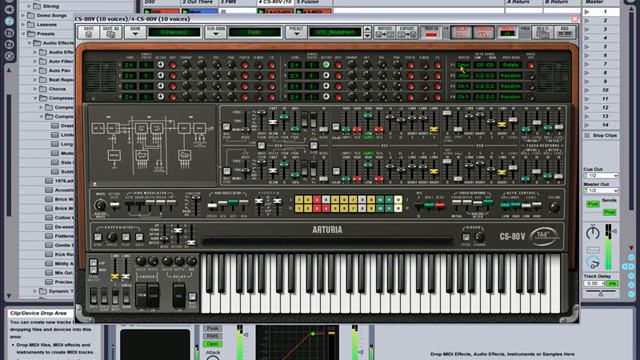
Task: Toggle the ribbon section HOLD button
Action: [465, 237]
